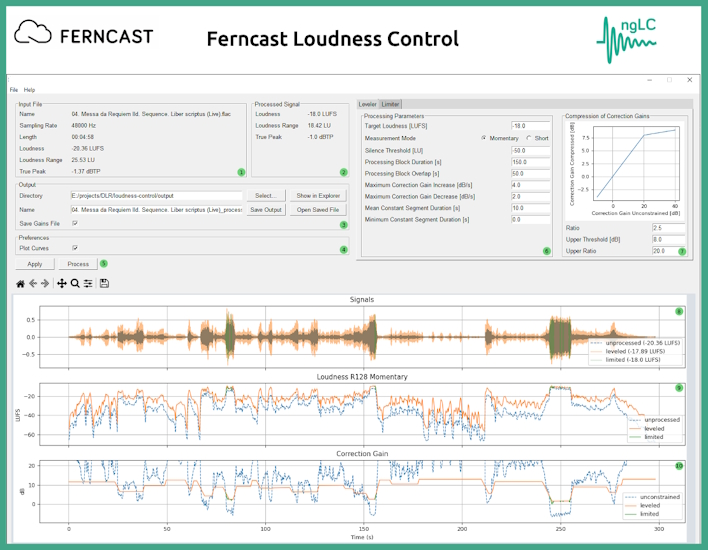Click the '18.42 LU' processed loudness range

click(x=319, y=126)
